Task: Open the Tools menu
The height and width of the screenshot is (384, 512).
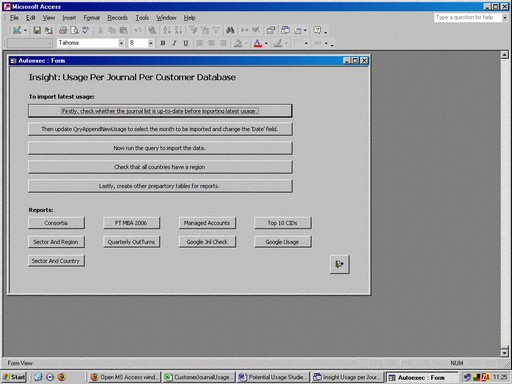Action: coord(142,18)
